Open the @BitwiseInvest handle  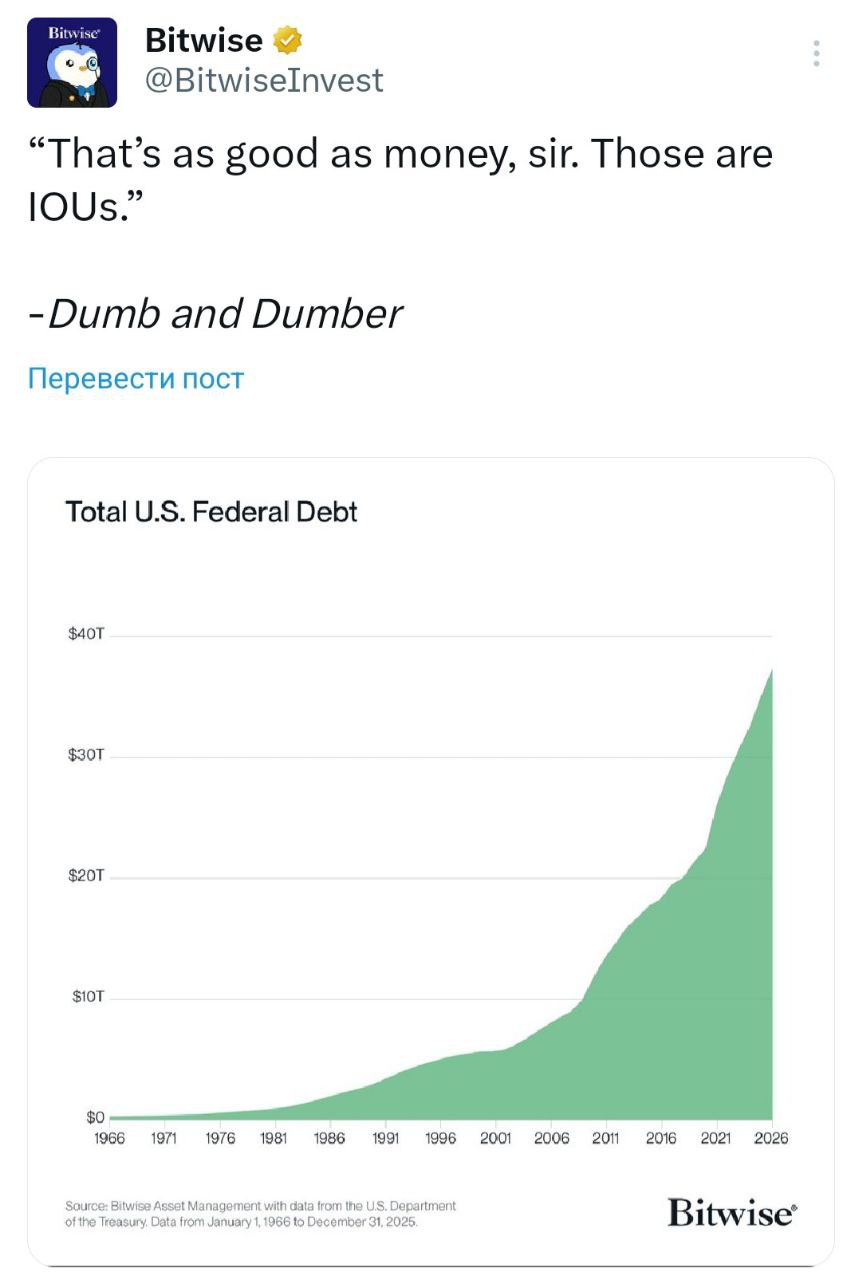[264, 80]
